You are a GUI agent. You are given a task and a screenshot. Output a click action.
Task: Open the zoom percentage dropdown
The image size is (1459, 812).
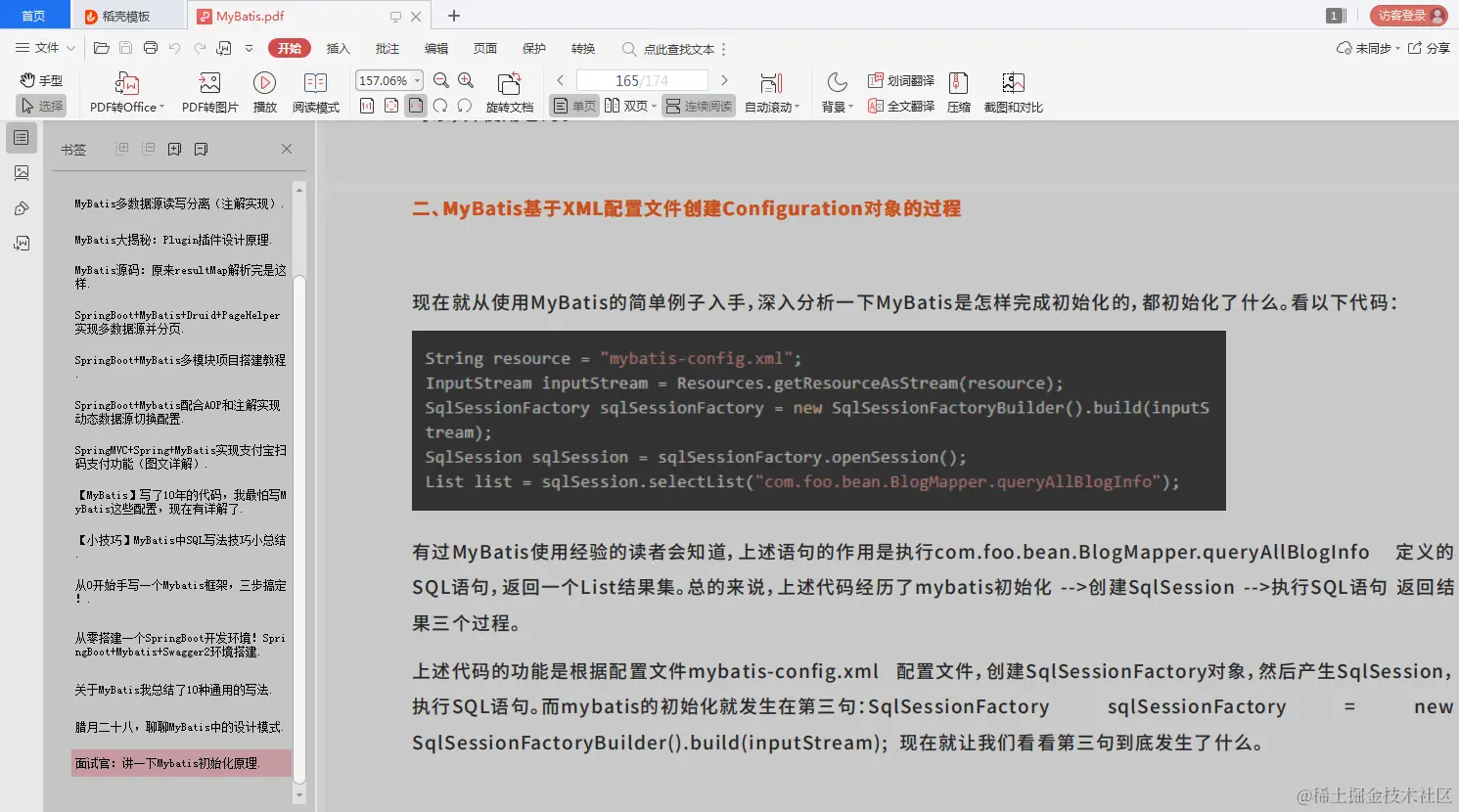[x=416, y=80]
